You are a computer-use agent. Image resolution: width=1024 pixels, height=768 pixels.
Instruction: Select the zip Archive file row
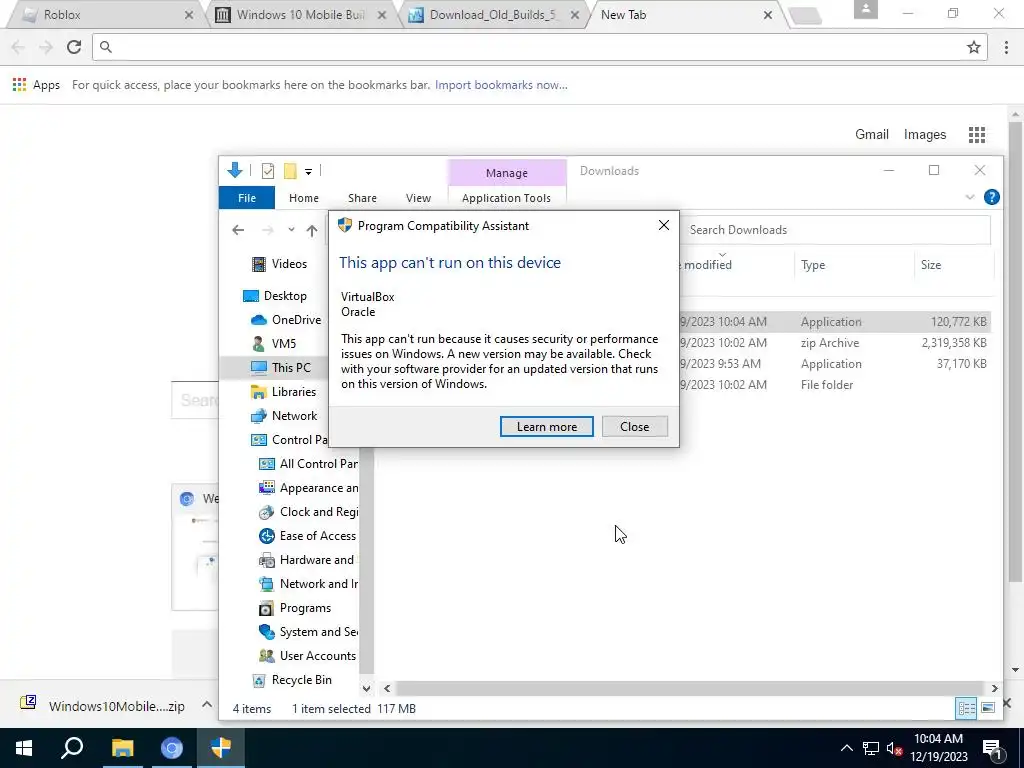pyautogui.click(x=833, y=343)
